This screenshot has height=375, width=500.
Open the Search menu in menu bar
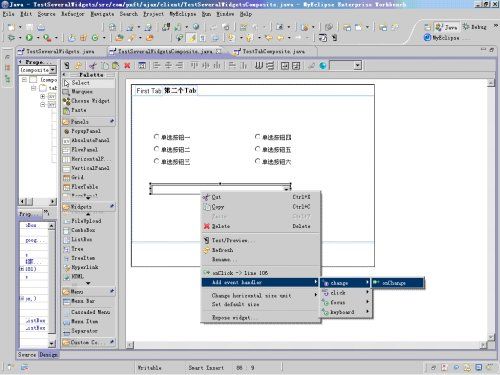(x=129, y=14)
